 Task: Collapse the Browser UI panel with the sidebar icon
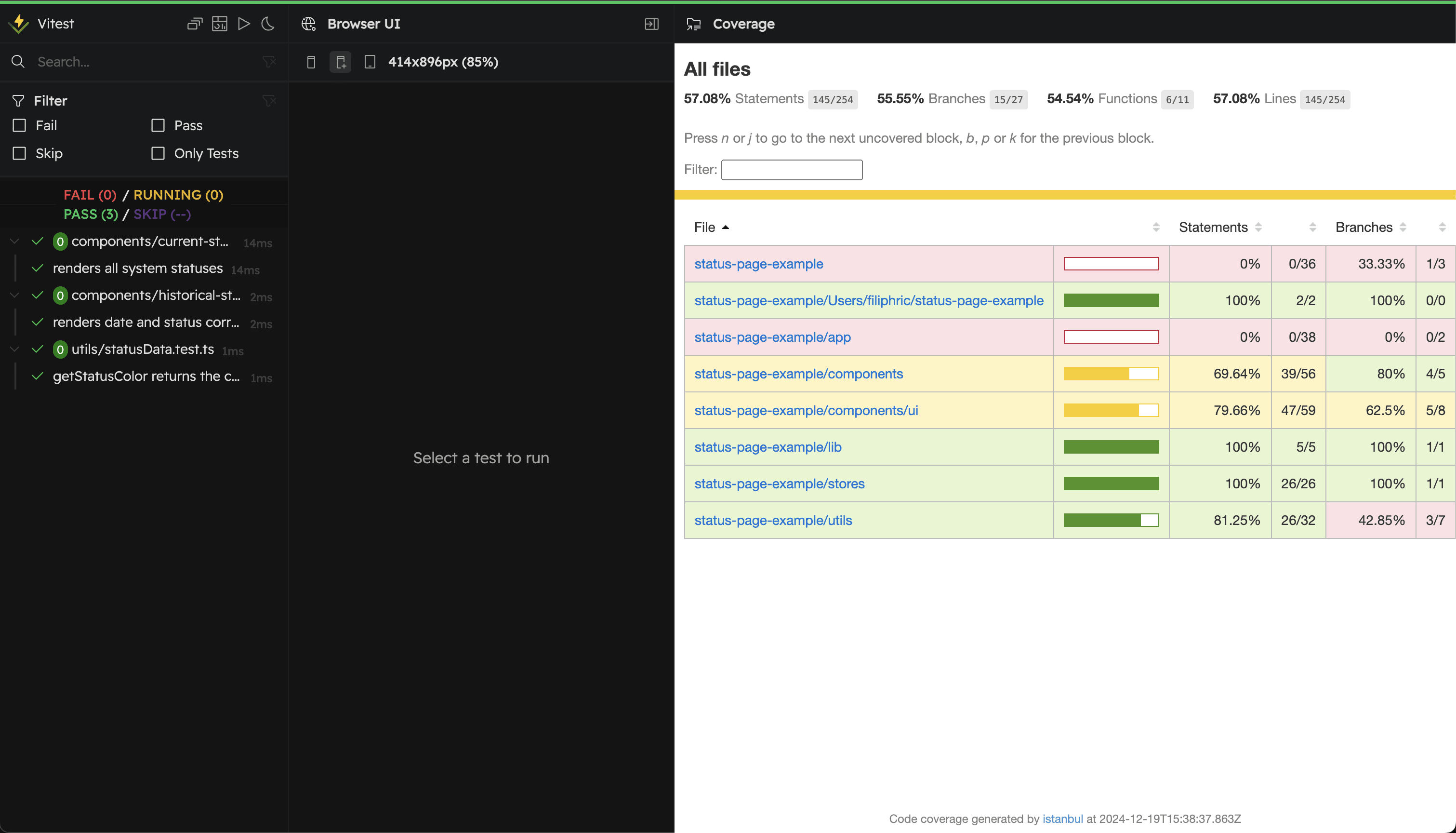pos(651,24)
